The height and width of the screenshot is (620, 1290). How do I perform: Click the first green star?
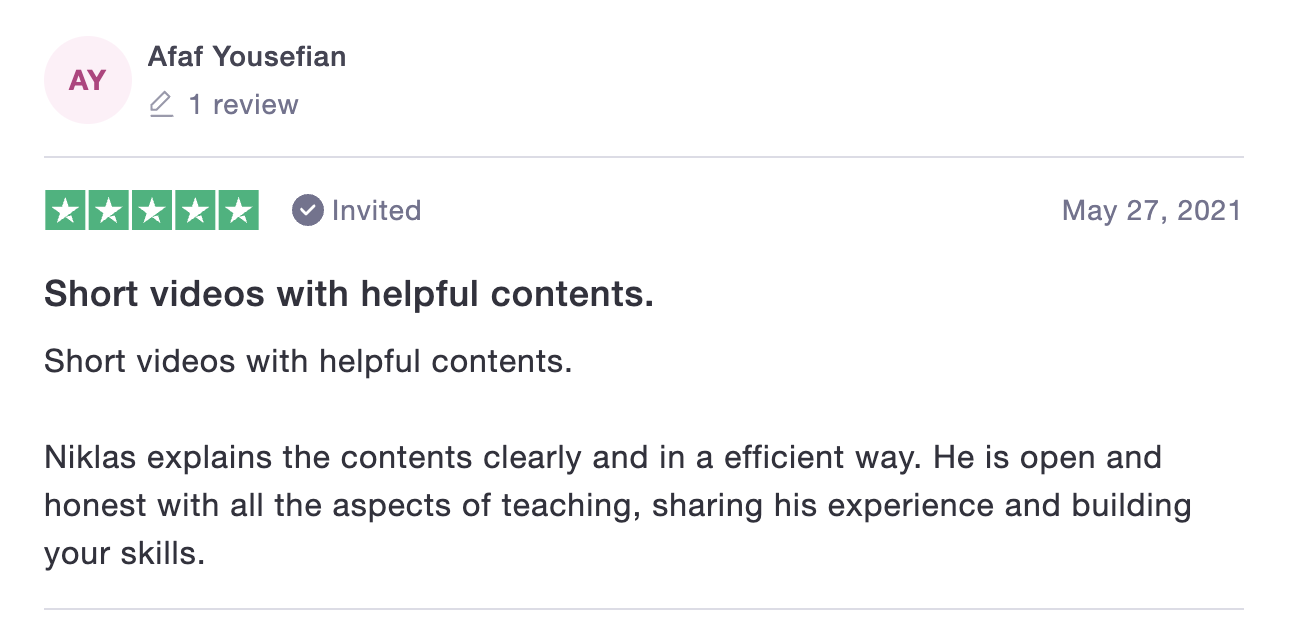pyautogui.click(x=66, y=210)
